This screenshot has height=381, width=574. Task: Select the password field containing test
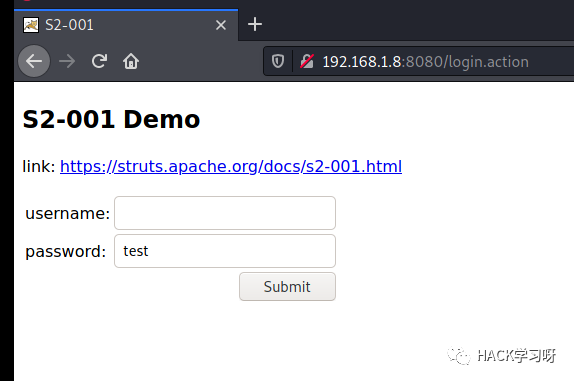click(225, 251)
